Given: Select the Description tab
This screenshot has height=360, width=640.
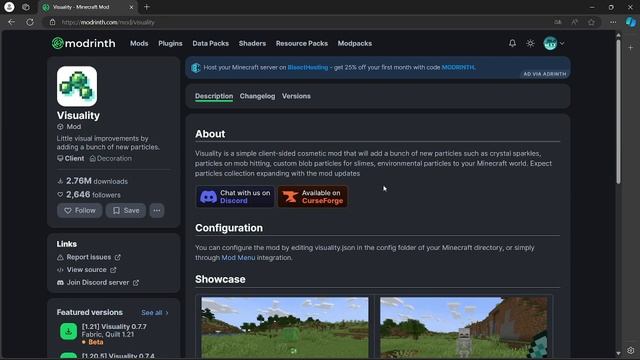Looking at the screenshot, I should tap(214, 96).
